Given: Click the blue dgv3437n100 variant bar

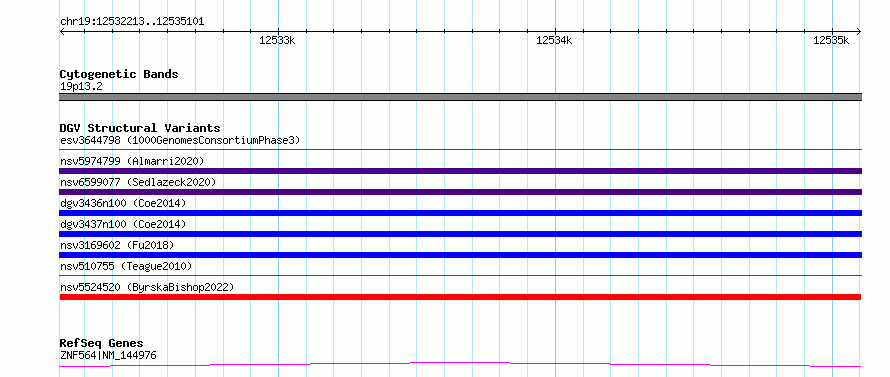Looking at the screenshot, I should (460, 234).
